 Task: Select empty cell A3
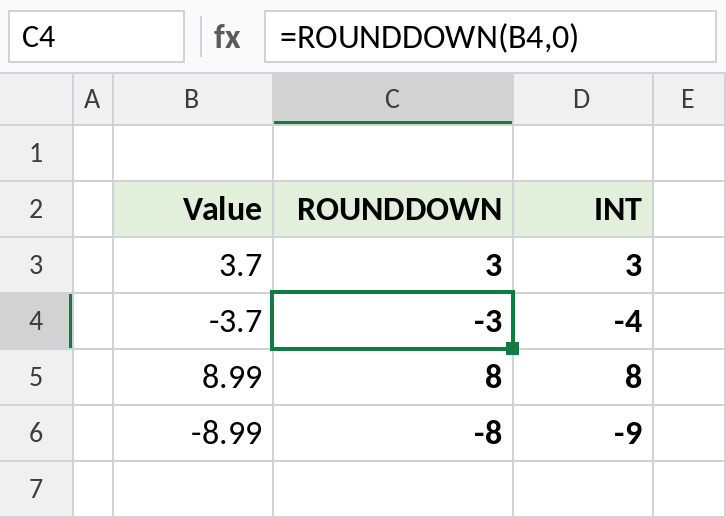click(93, 265)
